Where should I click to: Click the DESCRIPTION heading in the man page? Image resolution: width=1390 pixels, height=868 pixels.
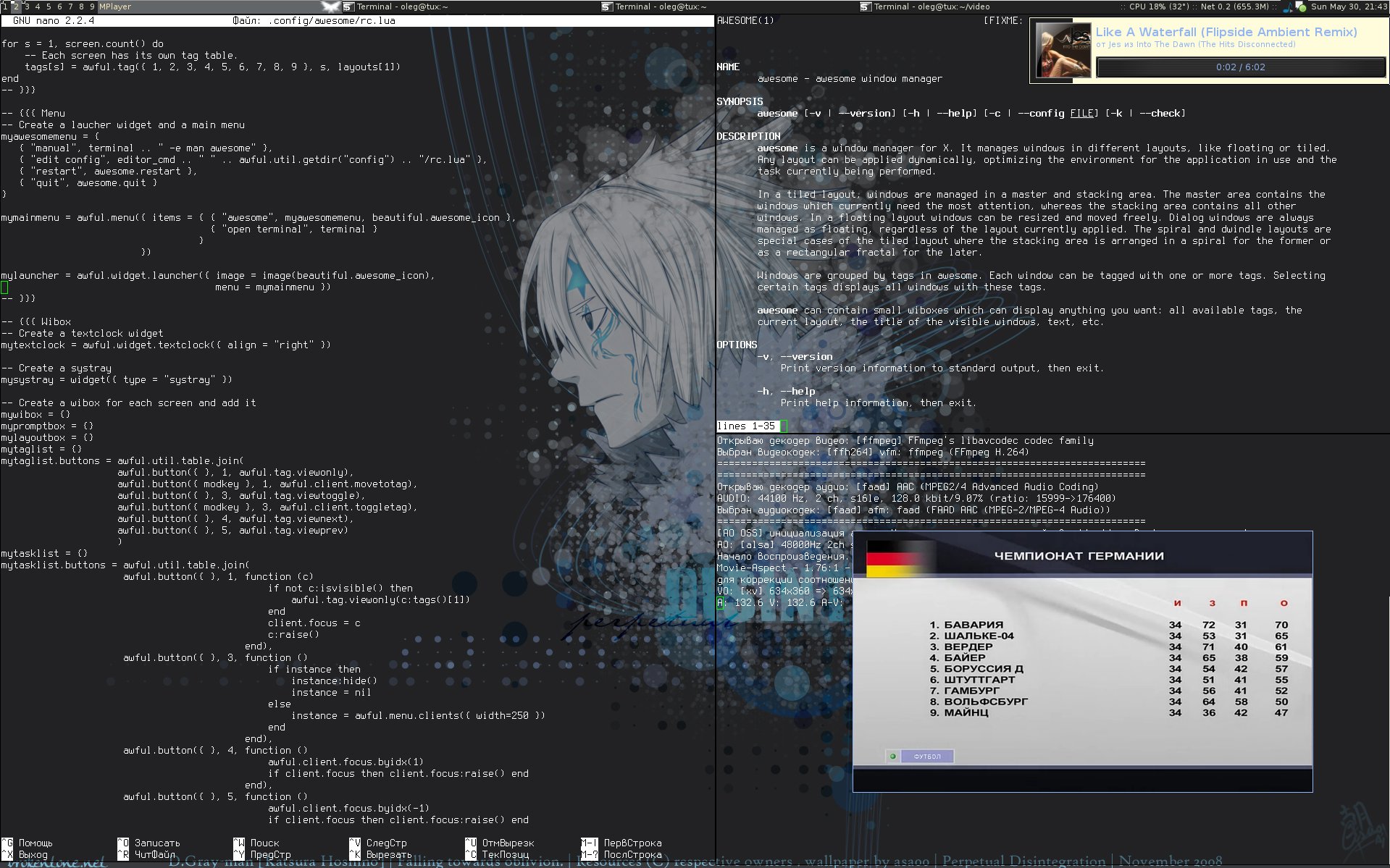(x=748, y=136)
